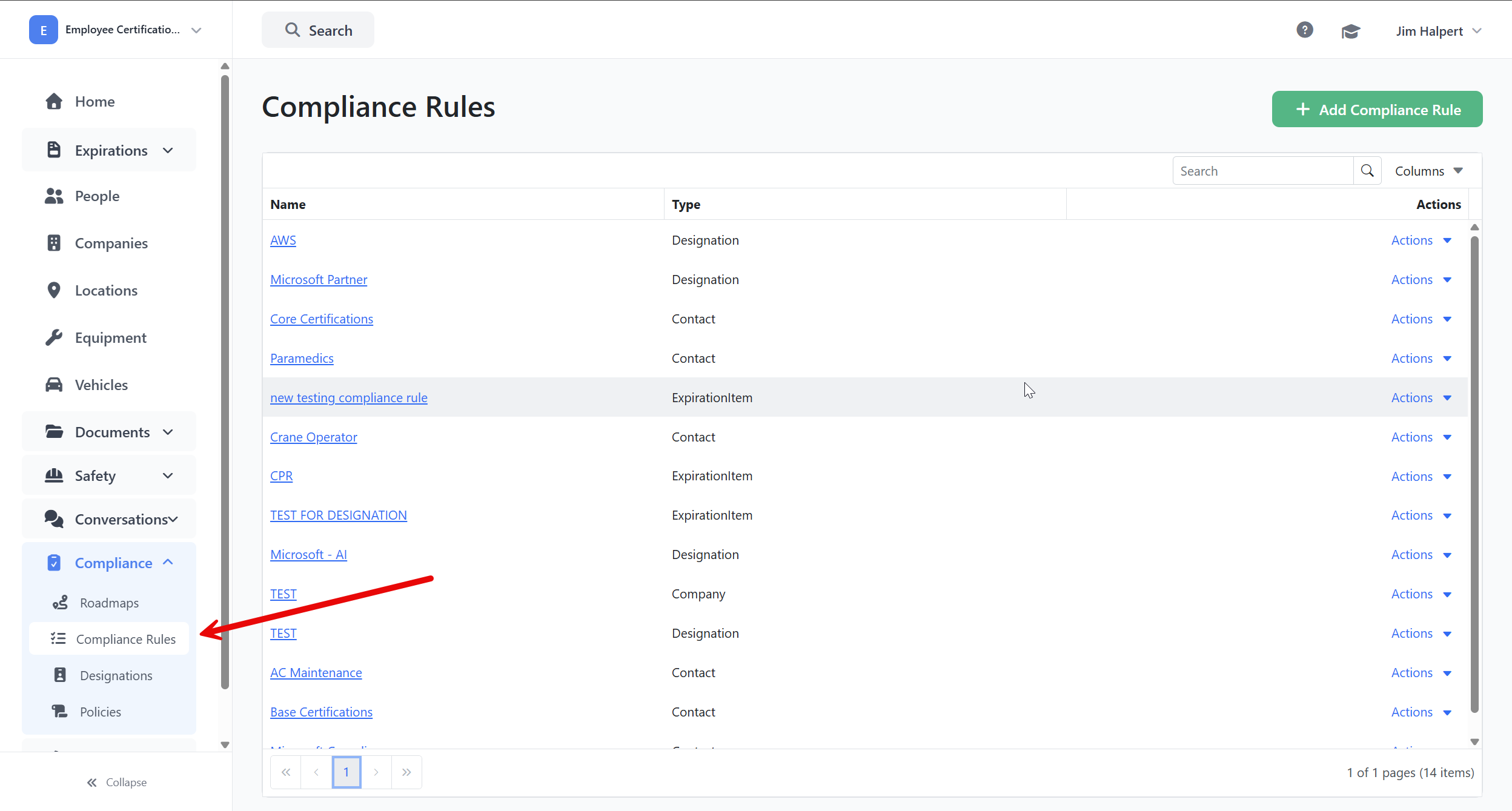
Task: Click in the table Search field
Action: 1262,171
